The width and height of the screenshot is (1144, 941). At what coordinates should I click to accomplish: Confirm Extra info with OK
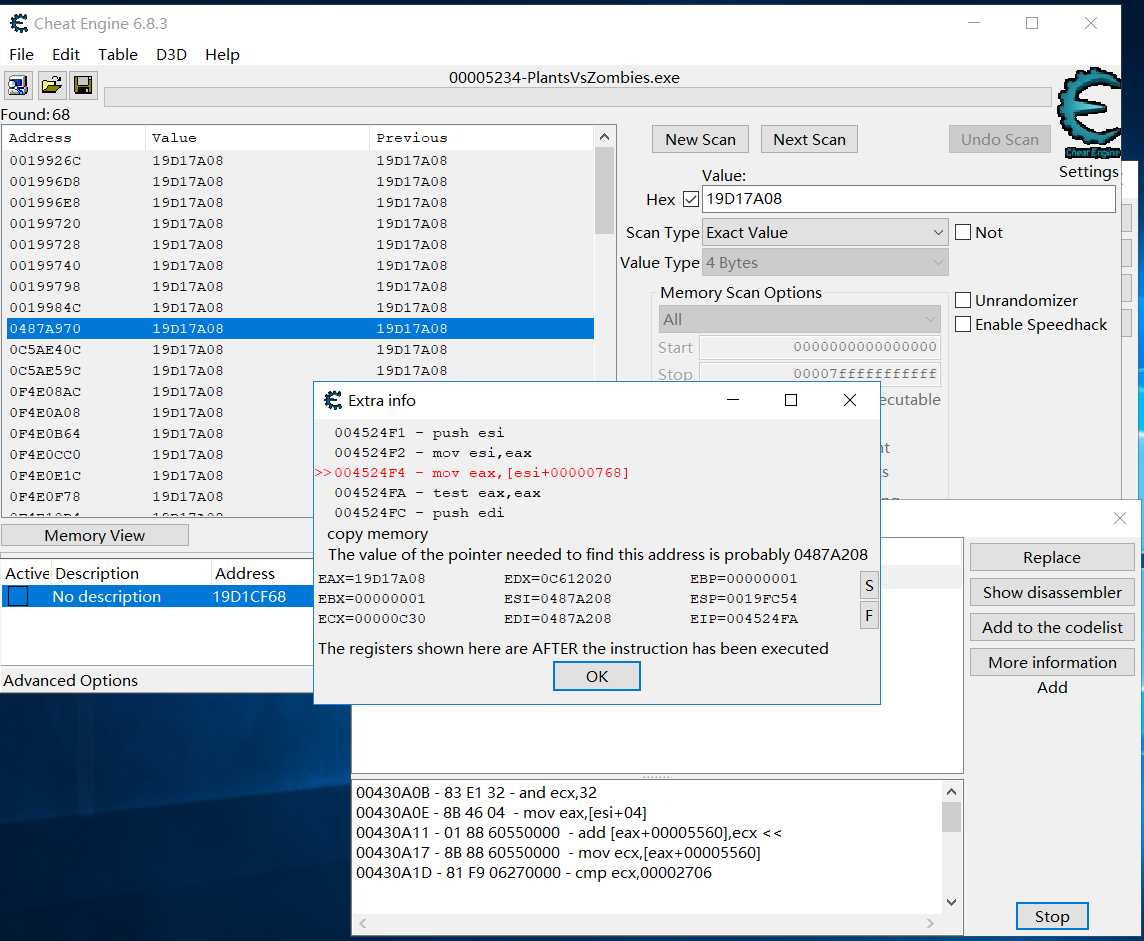click(x=597, y=676)
